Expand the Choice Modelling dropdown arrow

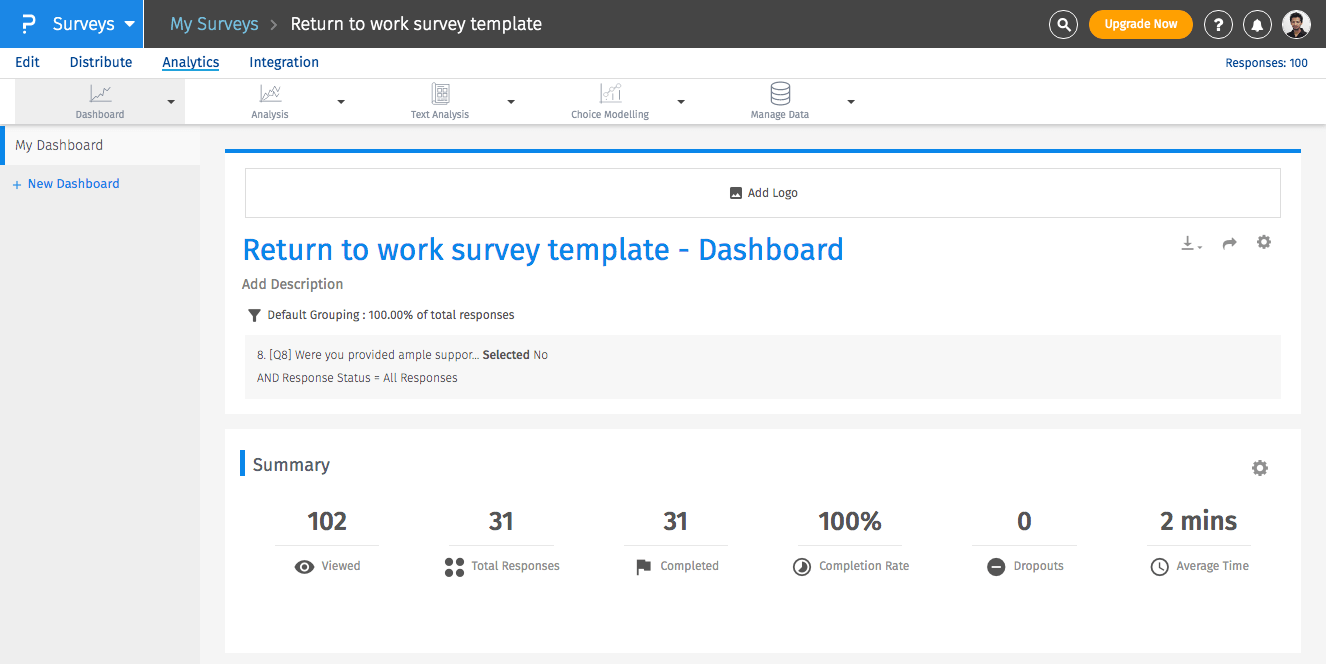click(681, 102)
